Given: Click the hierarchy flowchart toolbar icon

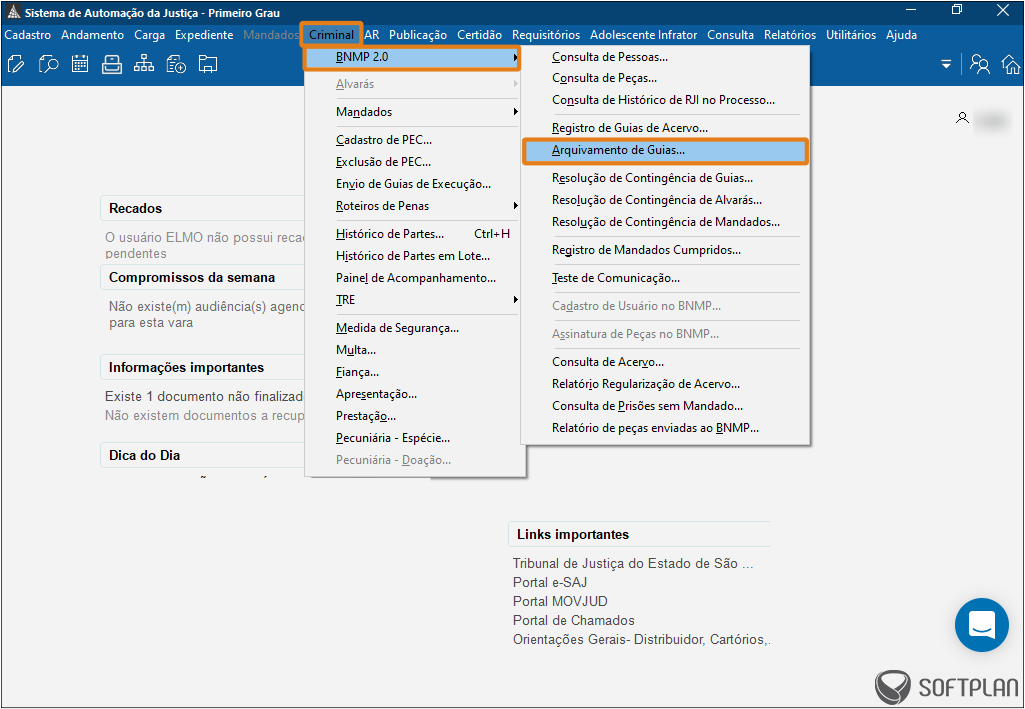Looking at the screenshot, I should [x=144, y=64].
